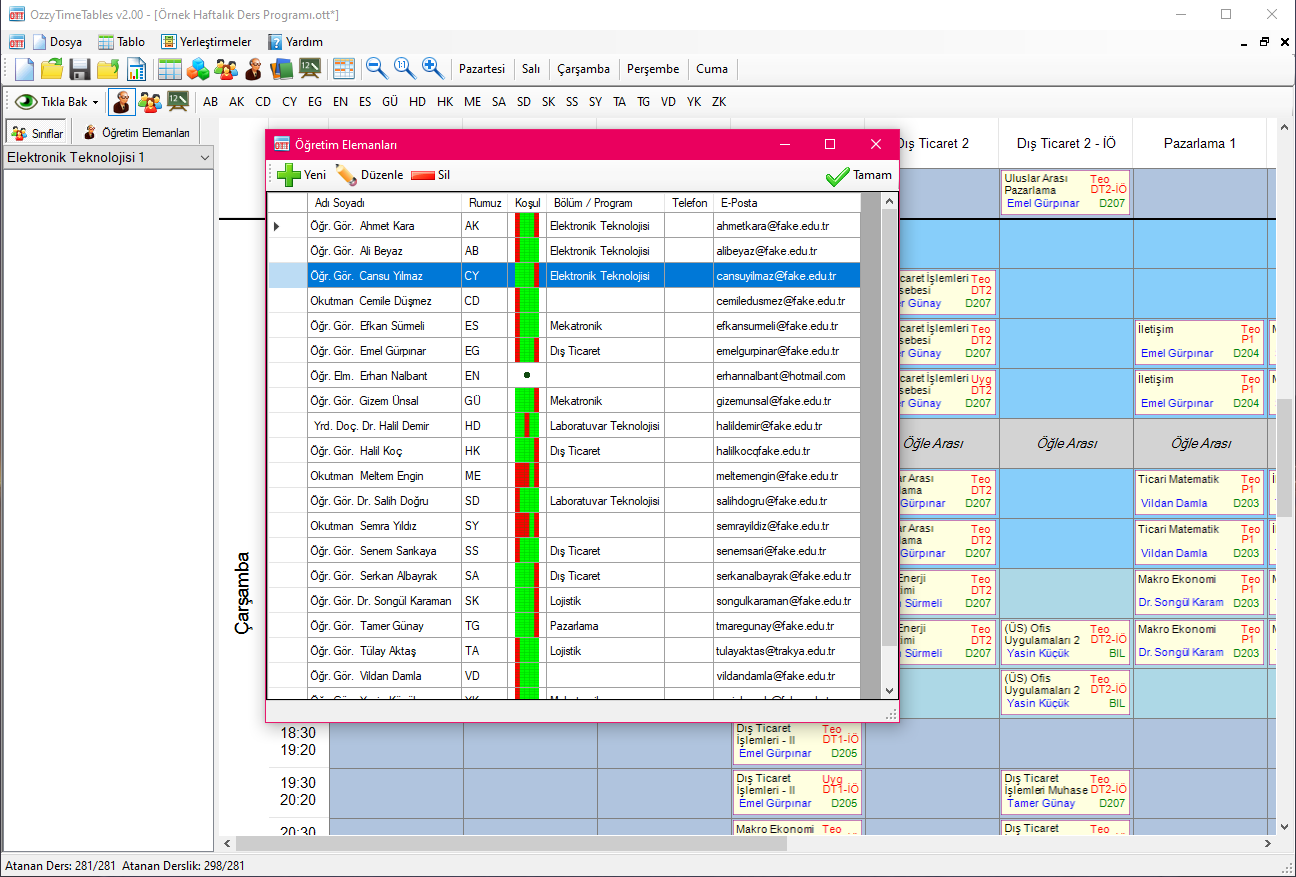The height and width of the screenshot is (877, 1296).
Task: Confirm the instructor list with Tamam
Action: click(858, 174)
